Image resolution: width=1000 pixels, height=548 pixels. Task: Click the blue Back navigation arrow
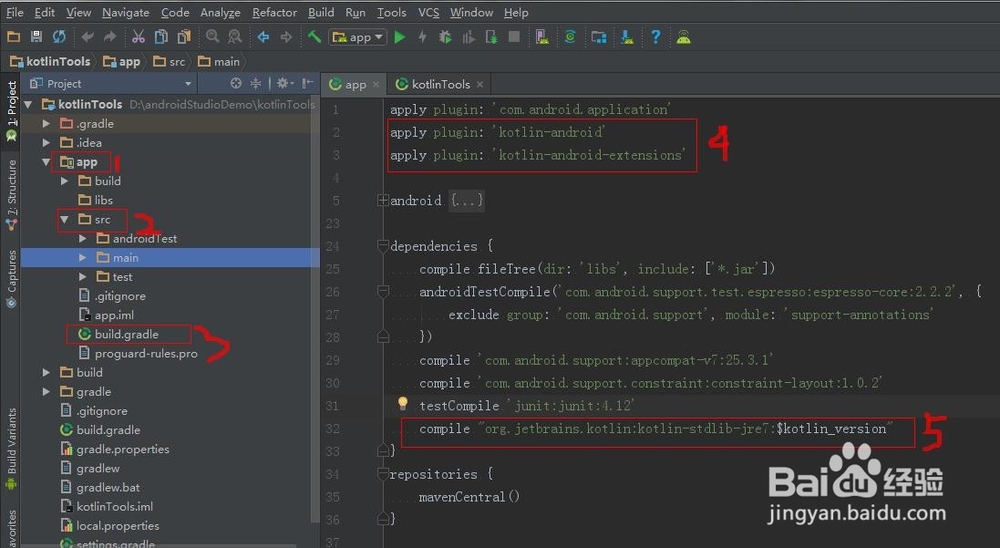[x=263, y=37]
